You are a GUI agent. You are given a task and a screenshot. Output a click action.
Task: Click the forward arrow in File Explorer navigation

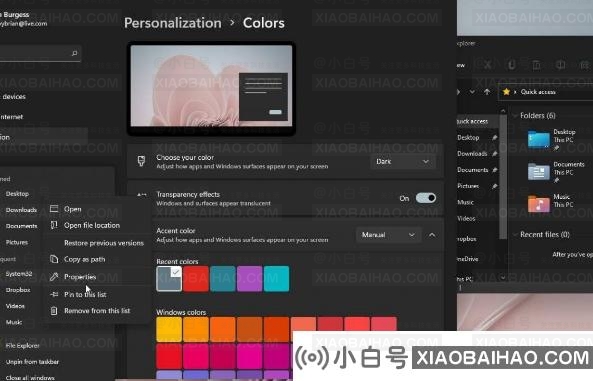[x=459, y=92]
